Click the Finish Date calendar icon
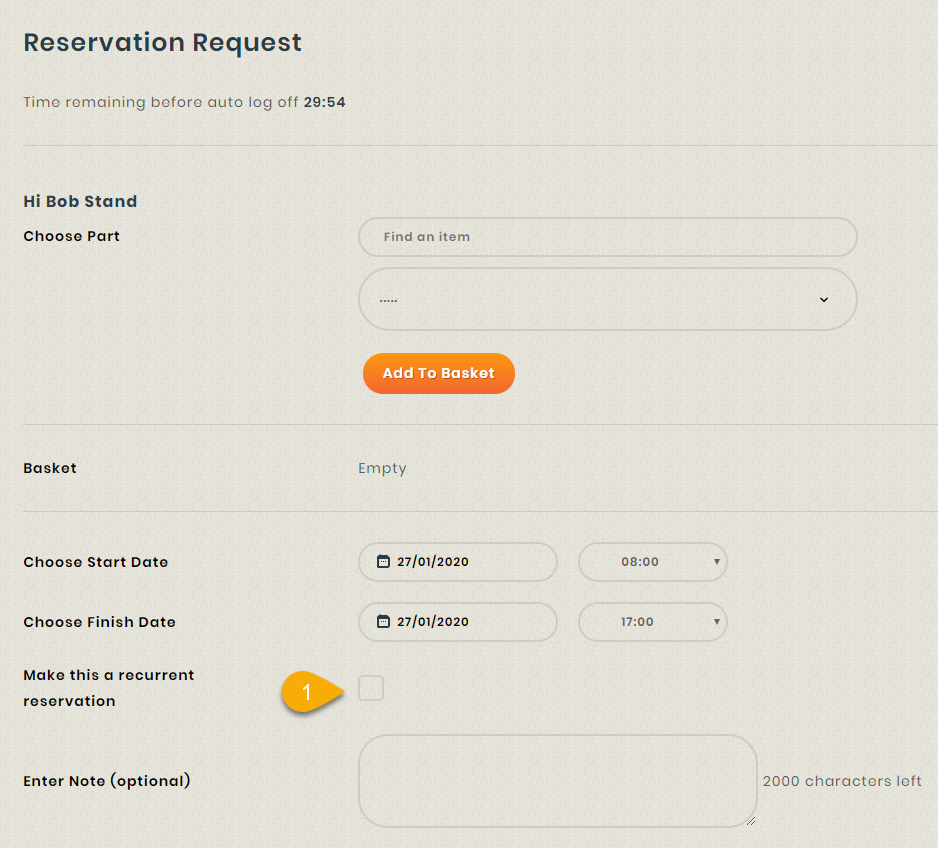938x848 pixels. pos(383,622)
